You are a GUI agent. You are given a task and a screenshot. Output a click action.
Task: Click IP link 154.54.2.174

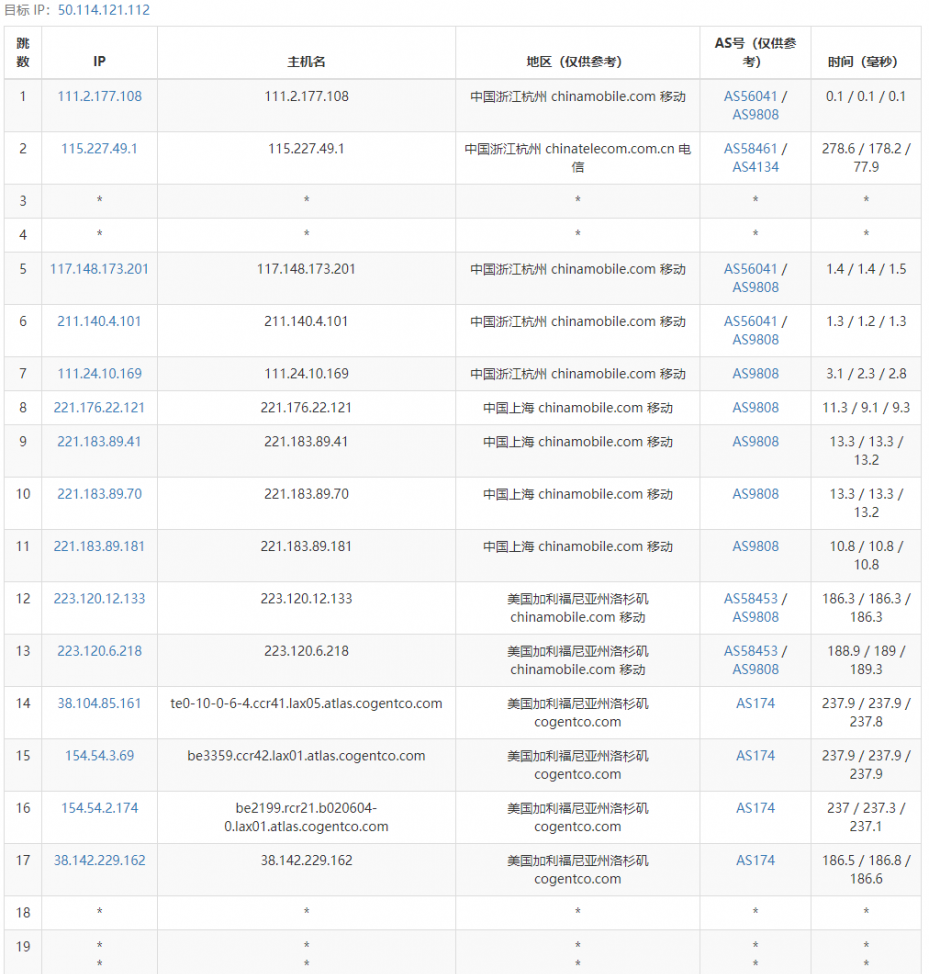tap(99, 808)
